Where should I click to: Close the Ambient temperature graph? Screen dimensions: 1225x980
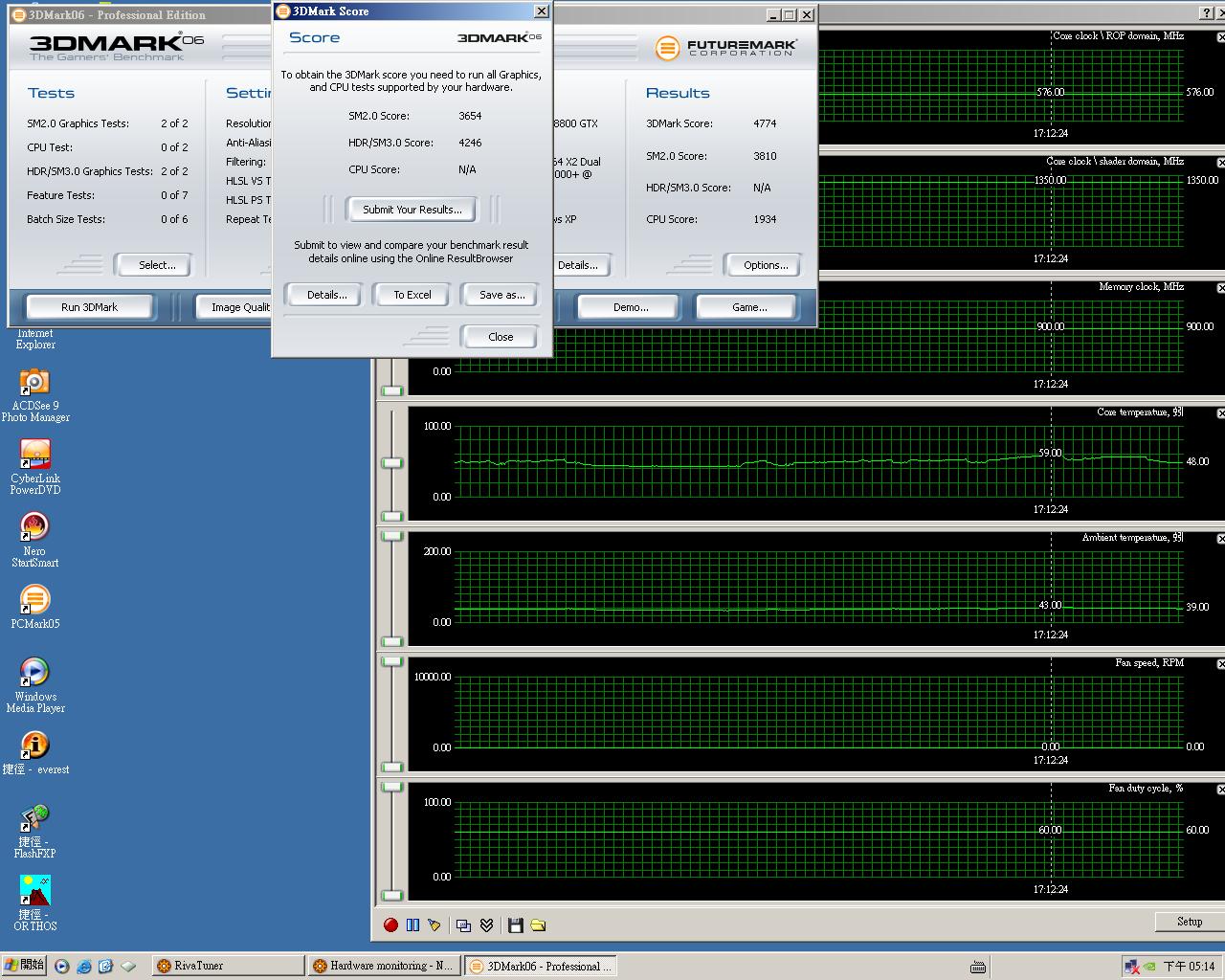click(x=1221, y=539)
